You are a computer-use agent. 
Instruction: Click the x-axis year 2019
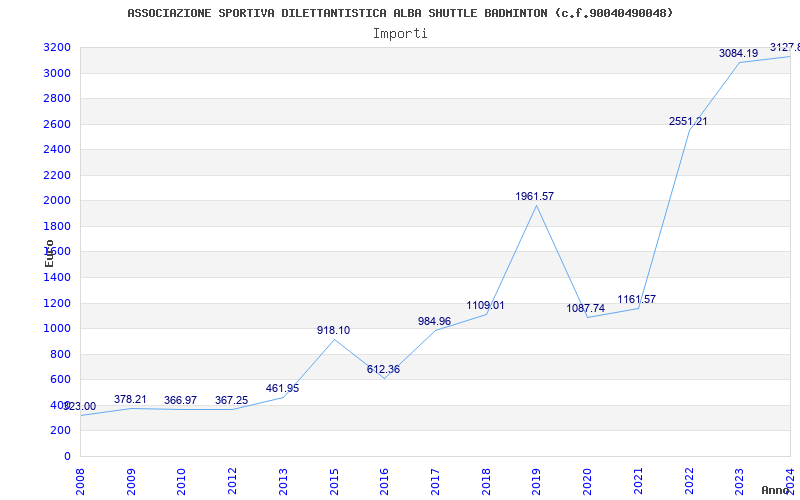(537, 481)
